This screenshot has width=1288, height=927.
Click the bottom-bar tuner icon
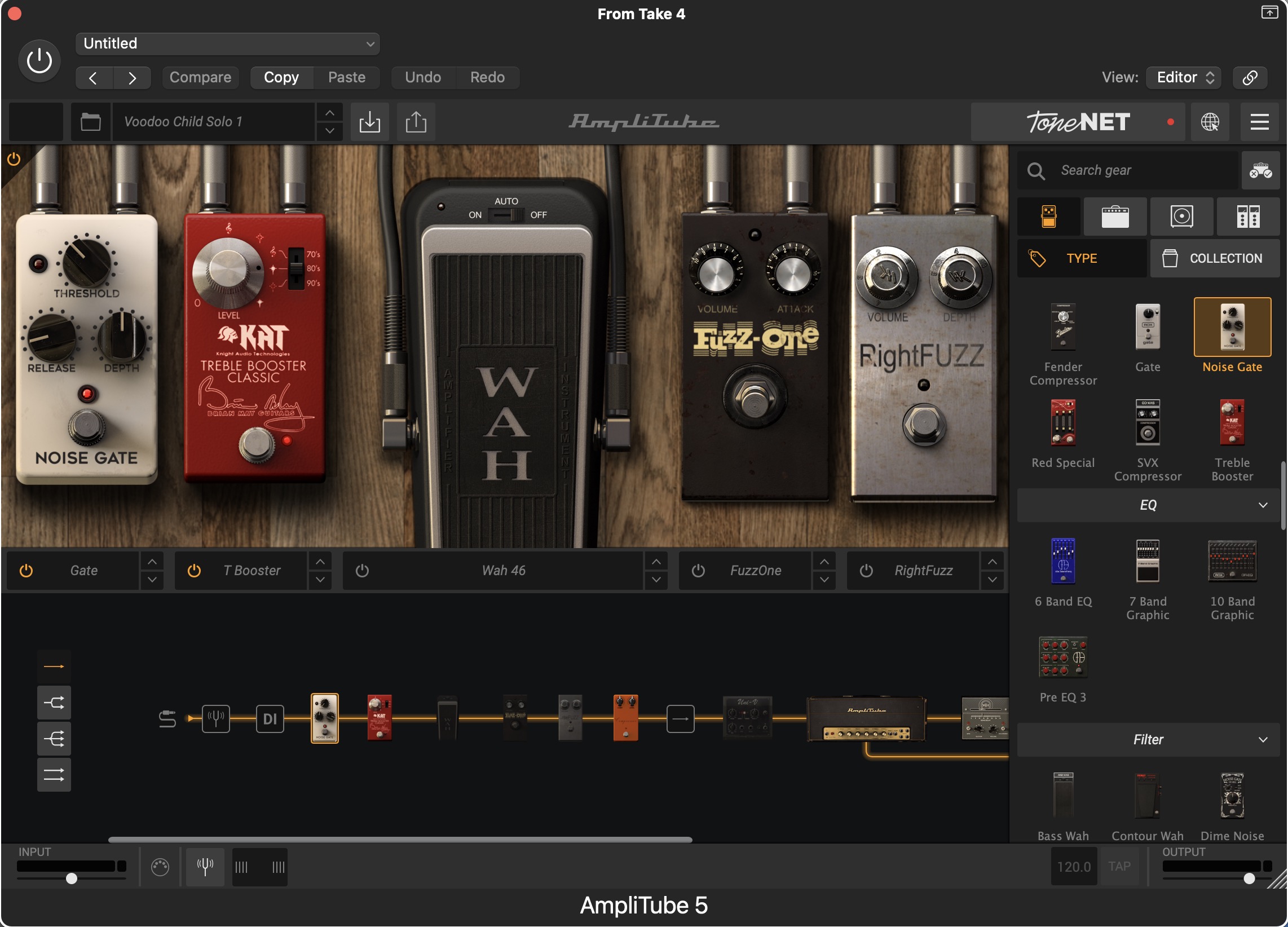click(205, 867)
